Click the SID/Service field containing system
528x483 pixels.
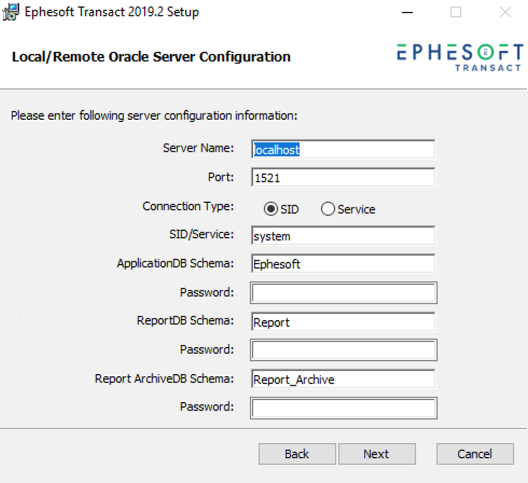click(343, 236)
